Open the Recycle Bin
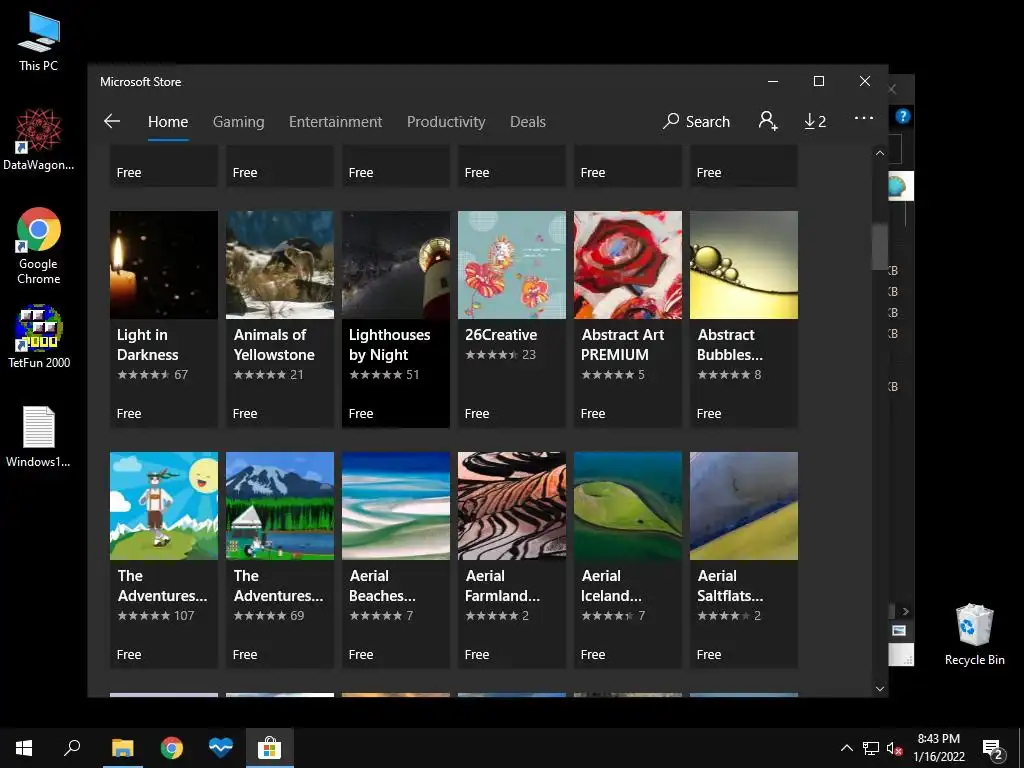 pyautogui.click(x=974, y=635)
